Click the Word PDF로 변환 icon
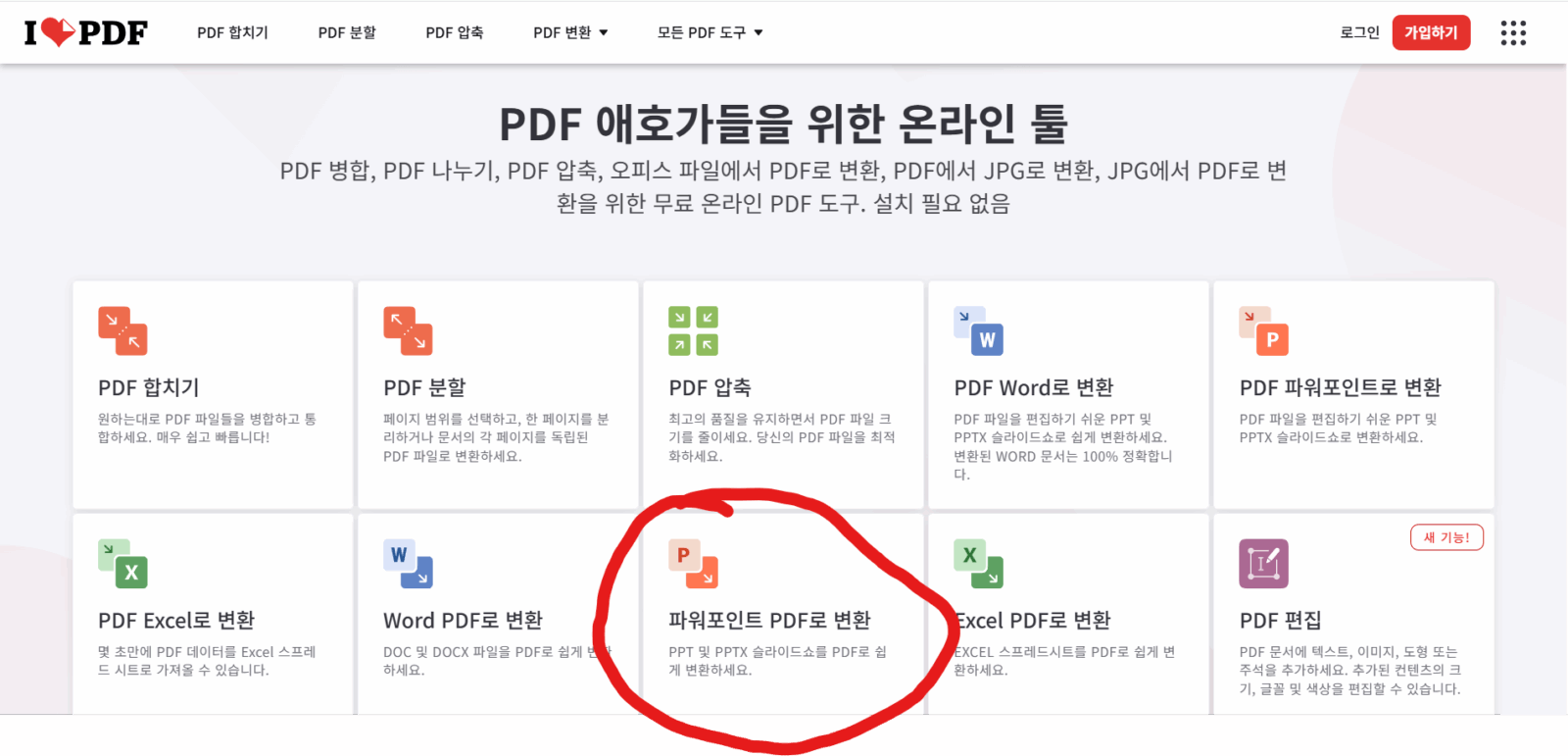Image resolution: width=1568 pixels, height=756 pixels. (x=408, y=563)
